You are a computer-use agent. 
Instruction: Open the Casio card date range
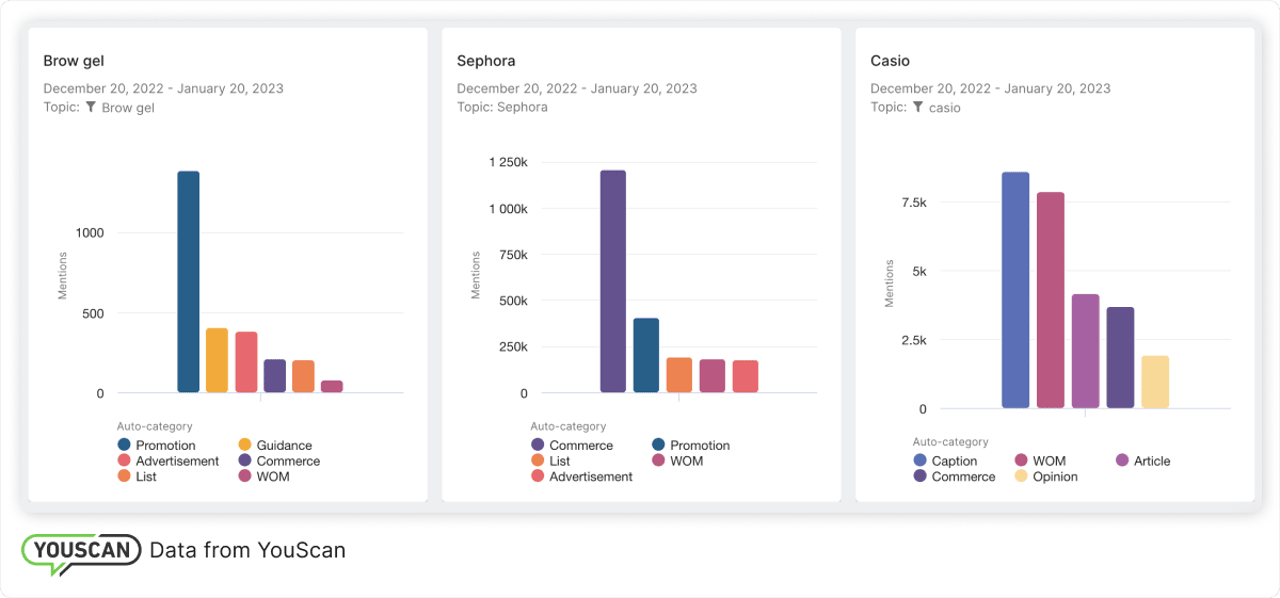[x=990, y=88]
